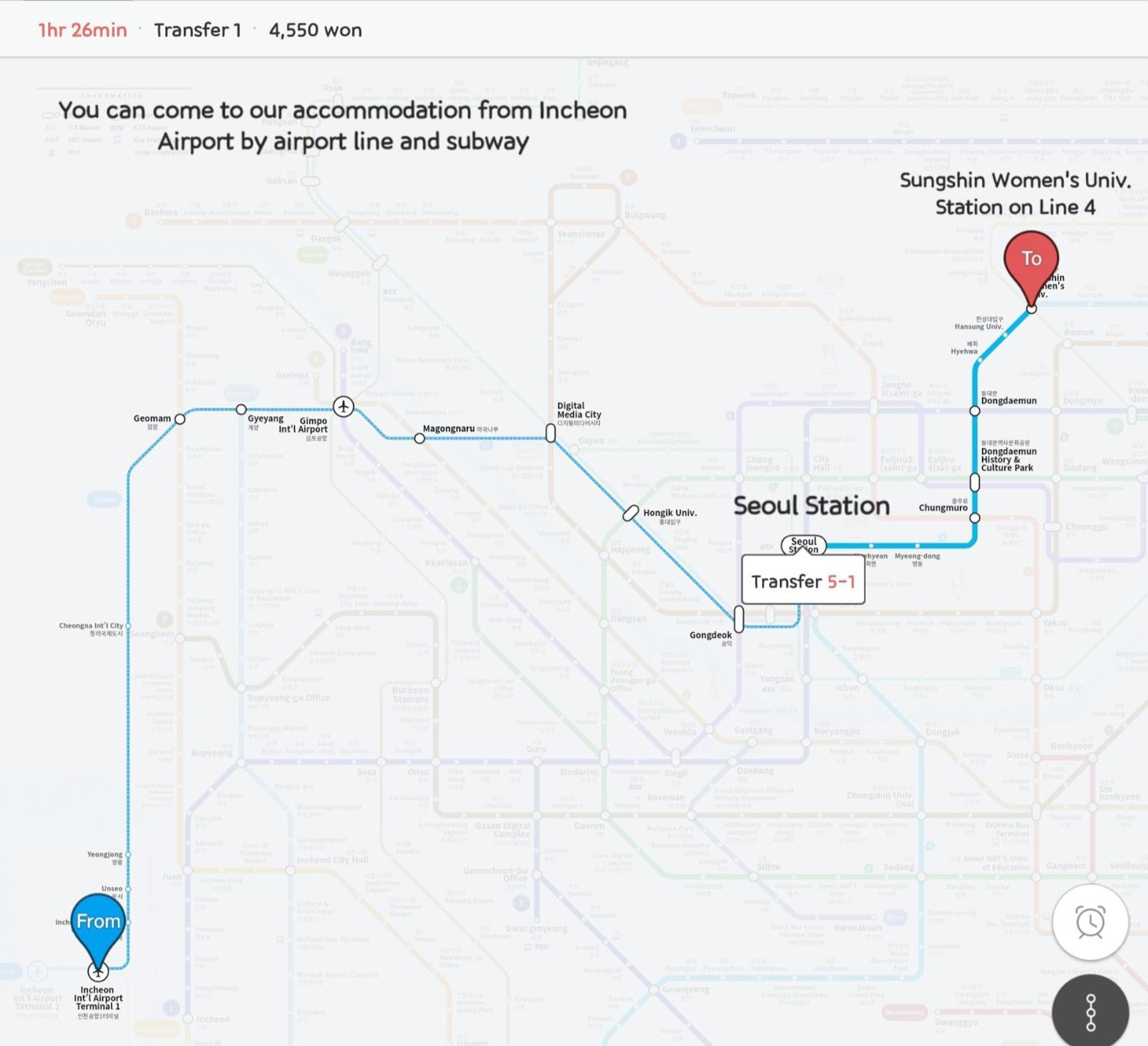
Task: Tap the alarm clock floating button
Action: click(x=1090, y=922)
